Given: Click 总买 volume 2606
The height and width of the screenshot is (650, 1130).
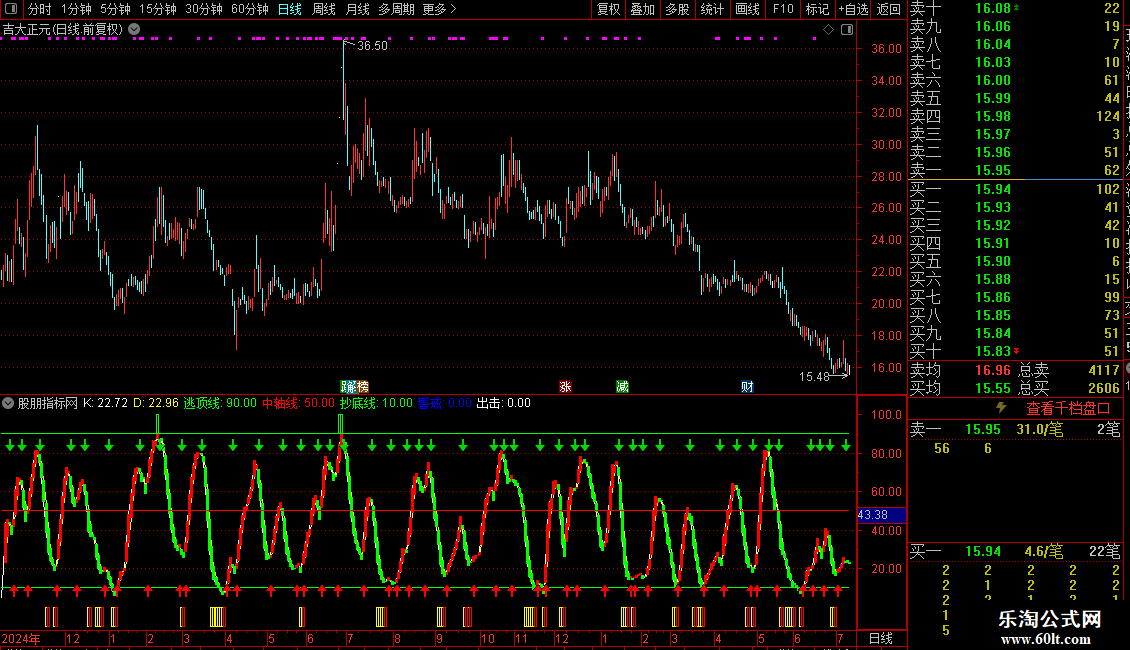Looking at the screenshot, I should point(1103,388).
